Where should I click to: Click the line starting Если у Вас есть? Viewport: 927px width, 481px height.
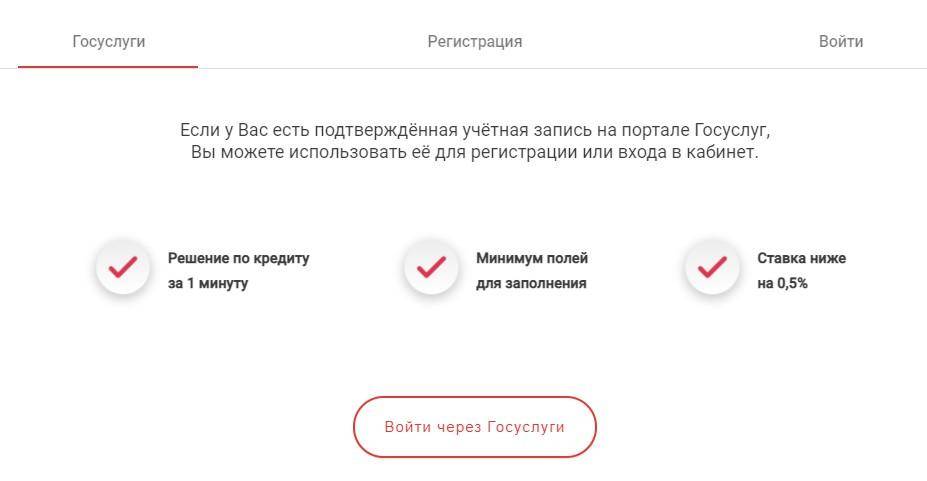[x=475, y=130]
